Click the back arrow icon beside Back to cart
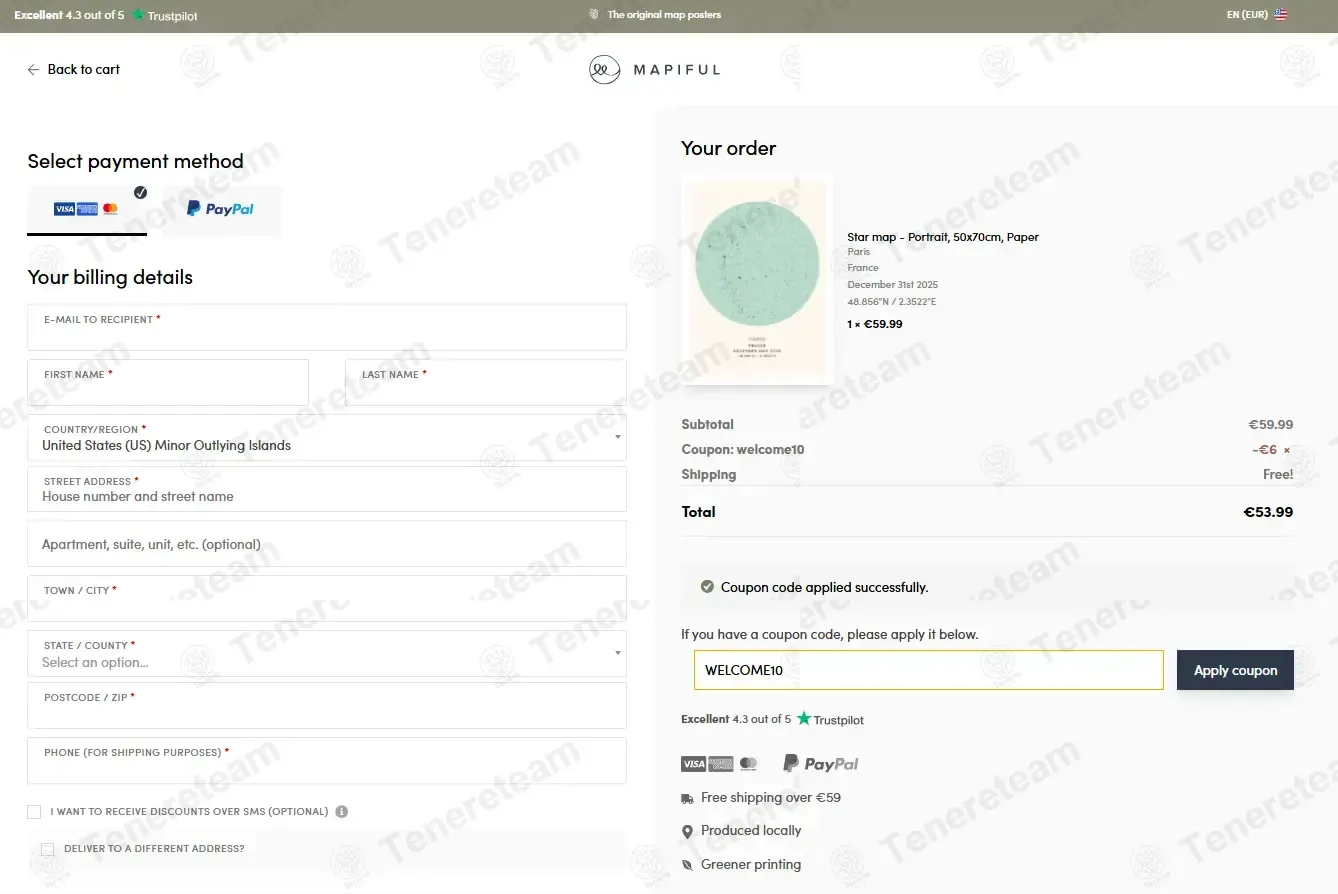This screenshot has width=1338, height=894. pyautogui.click(x=33, y=70)
